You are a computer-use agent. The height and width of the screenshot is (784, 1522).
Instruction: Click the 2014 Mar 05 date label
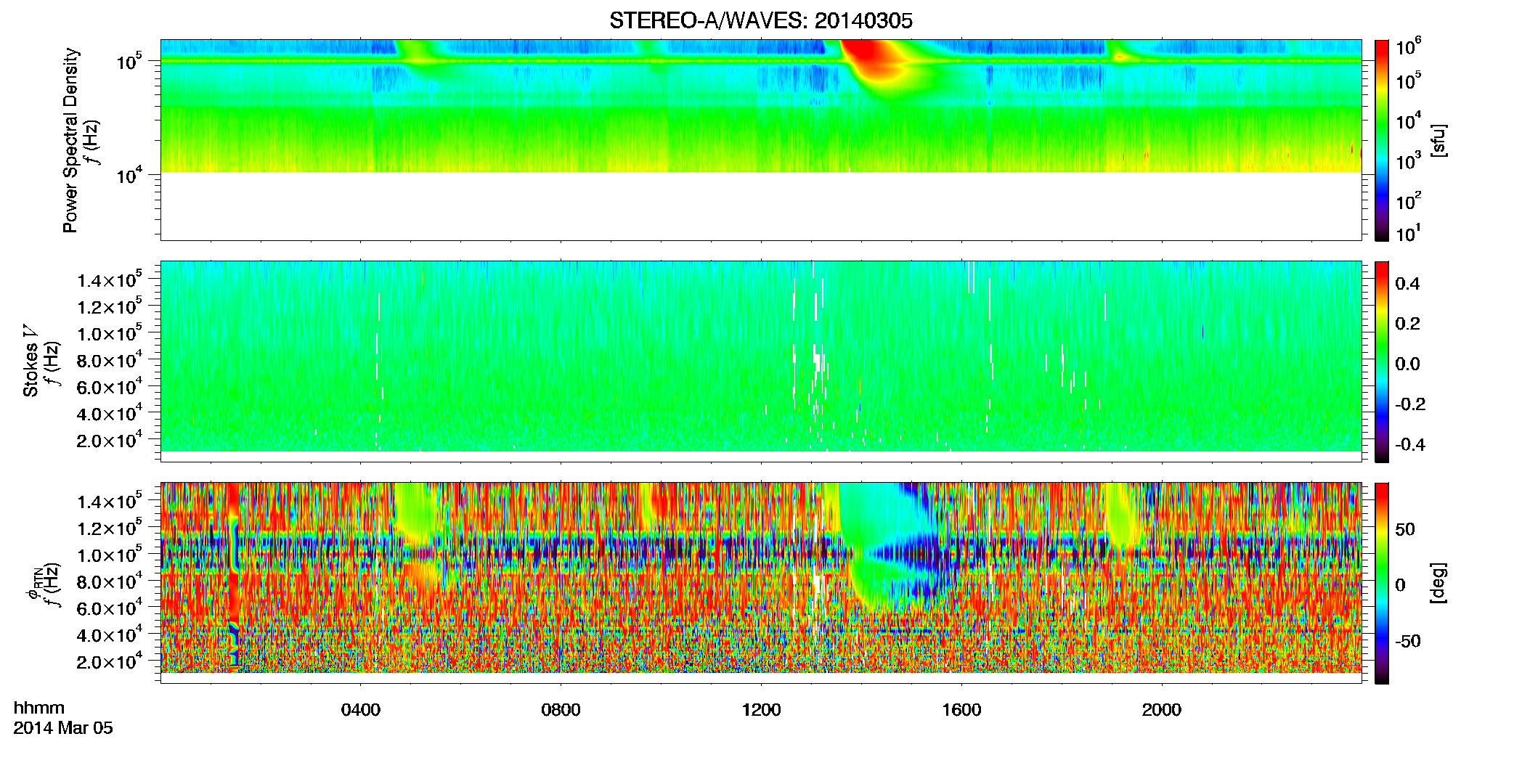point(63,728)
